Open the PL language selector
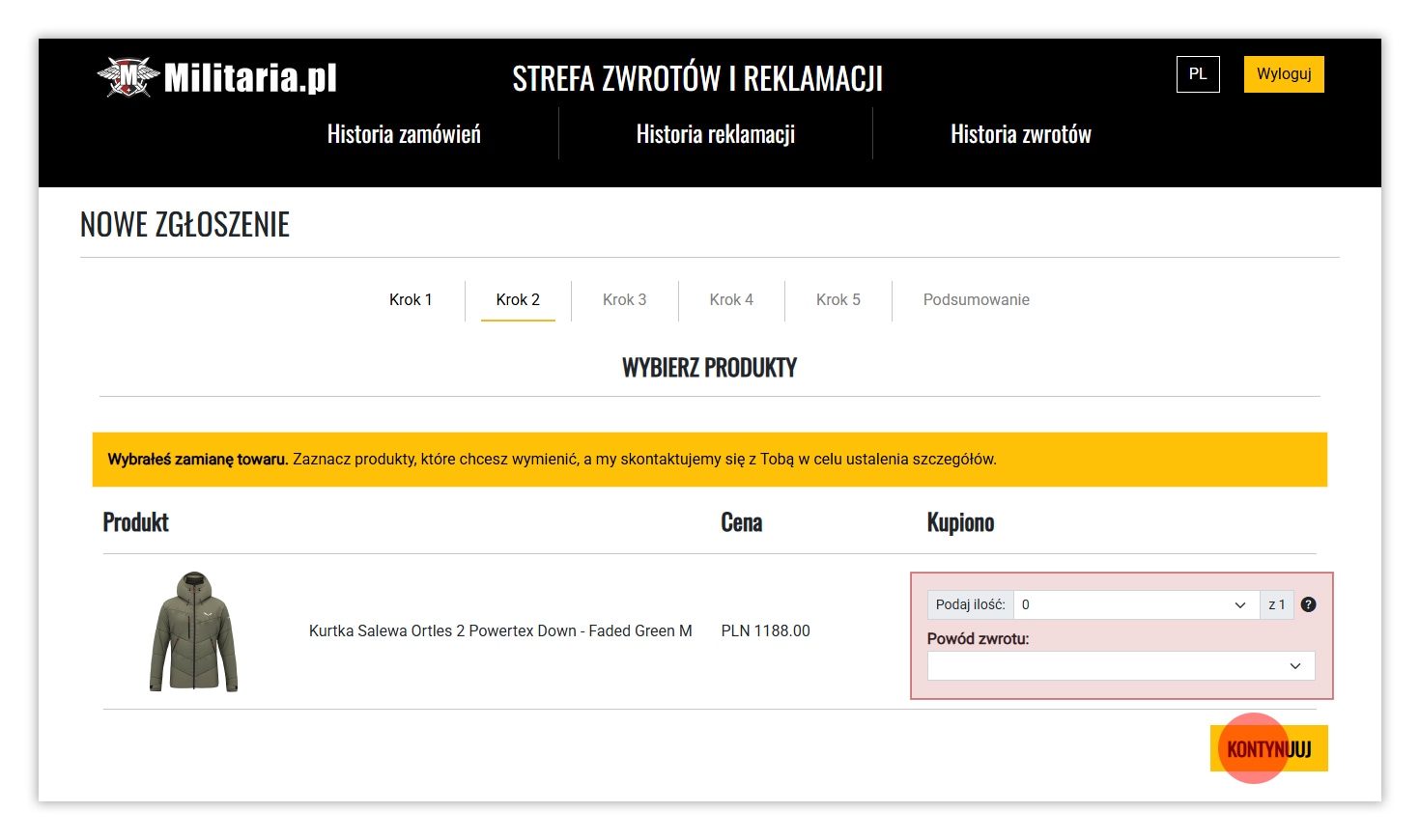 click(1198, 74)
